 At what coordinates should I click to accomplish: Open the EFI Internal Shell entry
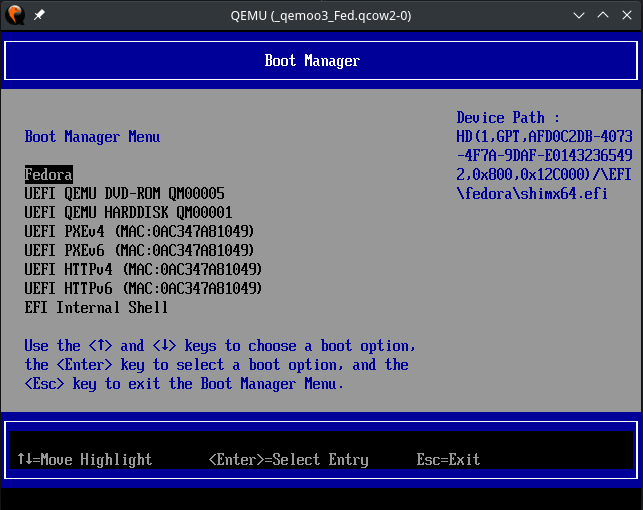[x=96, y=307]
